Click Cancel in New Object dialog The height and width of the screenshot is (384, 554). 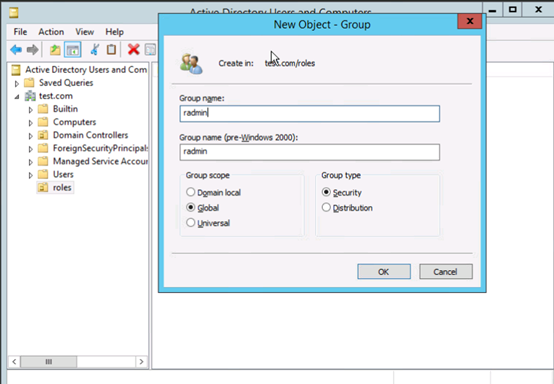pos(446,272)
